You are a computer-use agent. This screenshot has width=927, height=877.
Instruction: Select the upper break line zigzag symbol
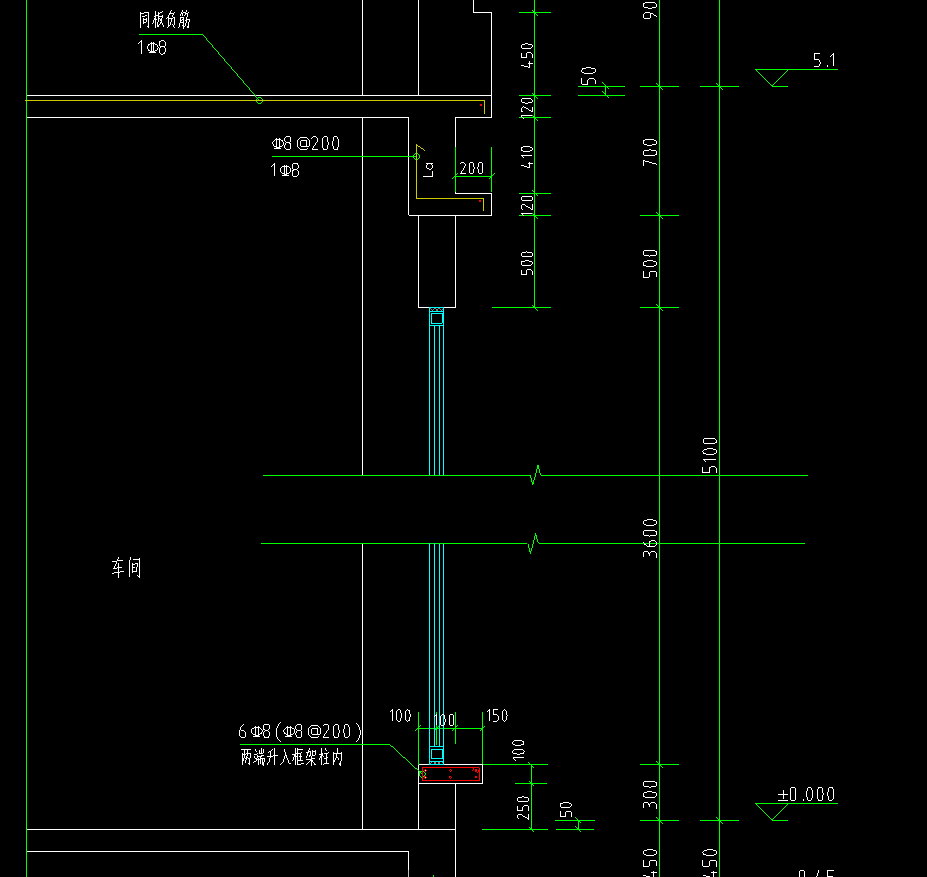point(536,475)
